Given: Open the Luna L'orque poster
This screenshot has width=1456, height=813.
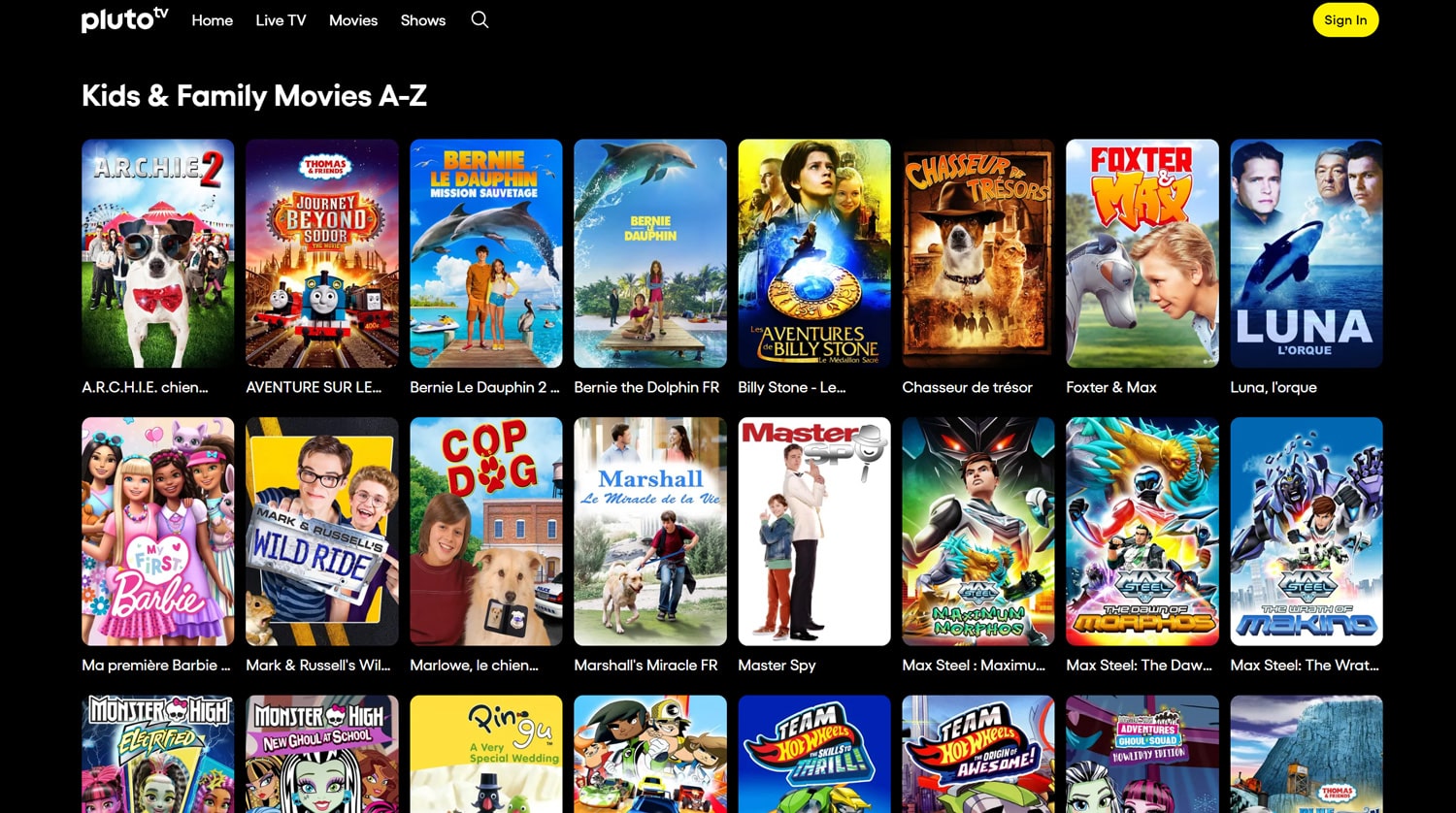Looking at the screenshot, I should 1307,253.
